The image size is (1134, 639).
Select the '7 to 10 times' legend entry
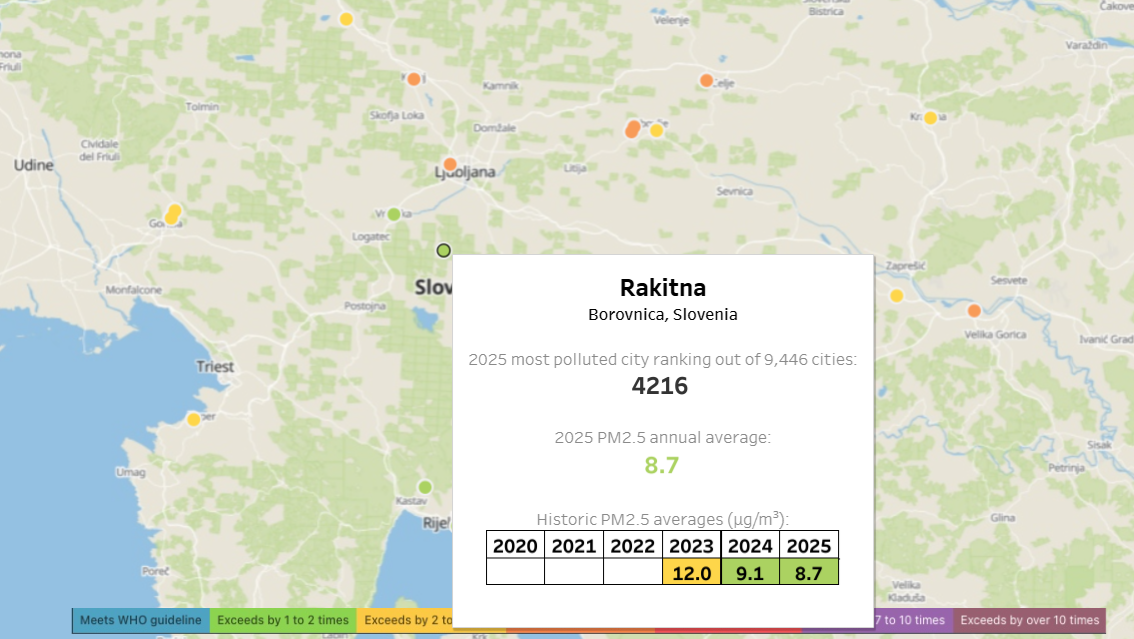point(912,621)
